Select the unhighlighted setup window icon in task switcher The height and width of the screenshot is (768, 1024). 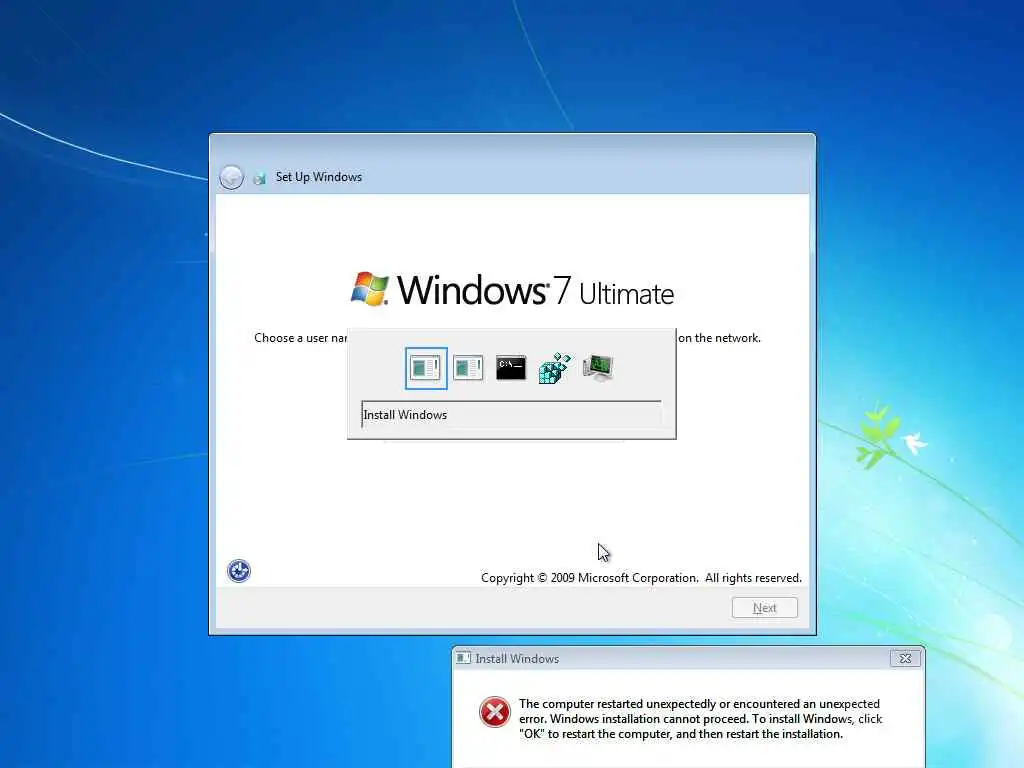coord(468,368)
